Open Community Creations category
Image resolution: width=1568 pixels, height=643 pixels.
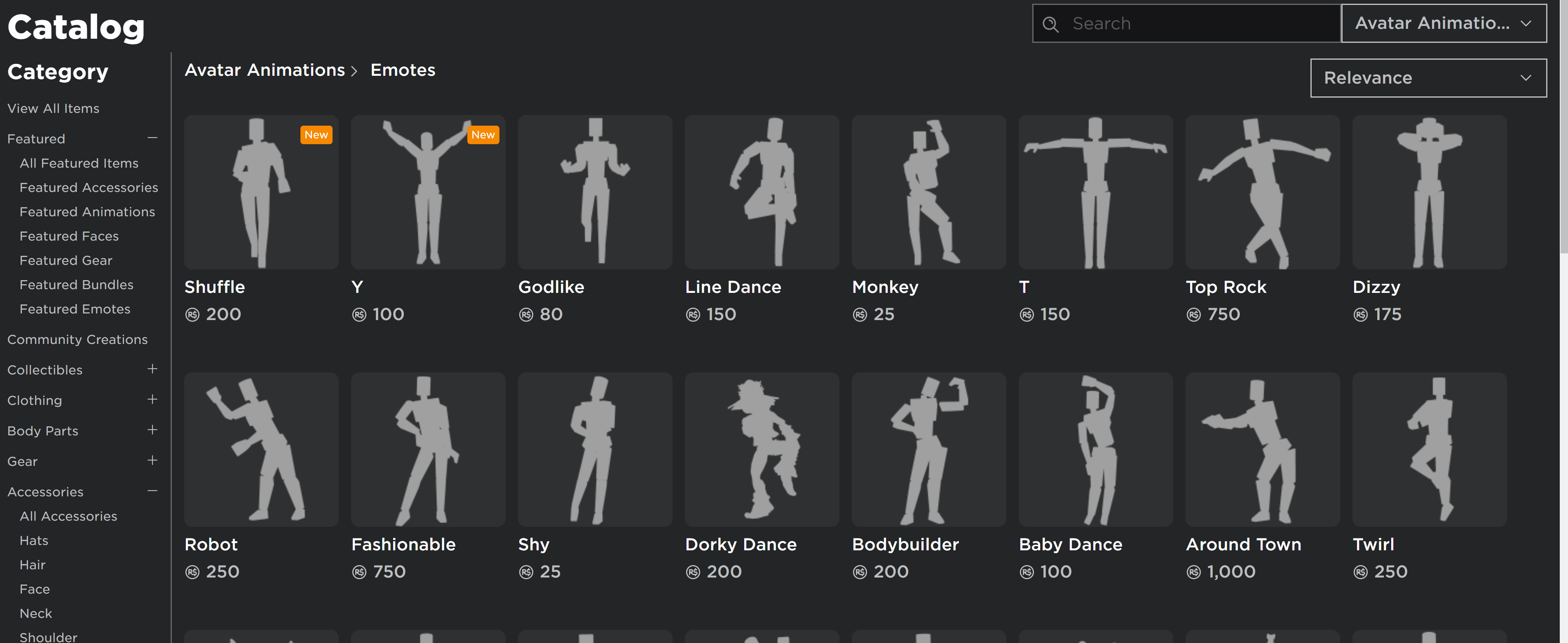tap(77, 339)
